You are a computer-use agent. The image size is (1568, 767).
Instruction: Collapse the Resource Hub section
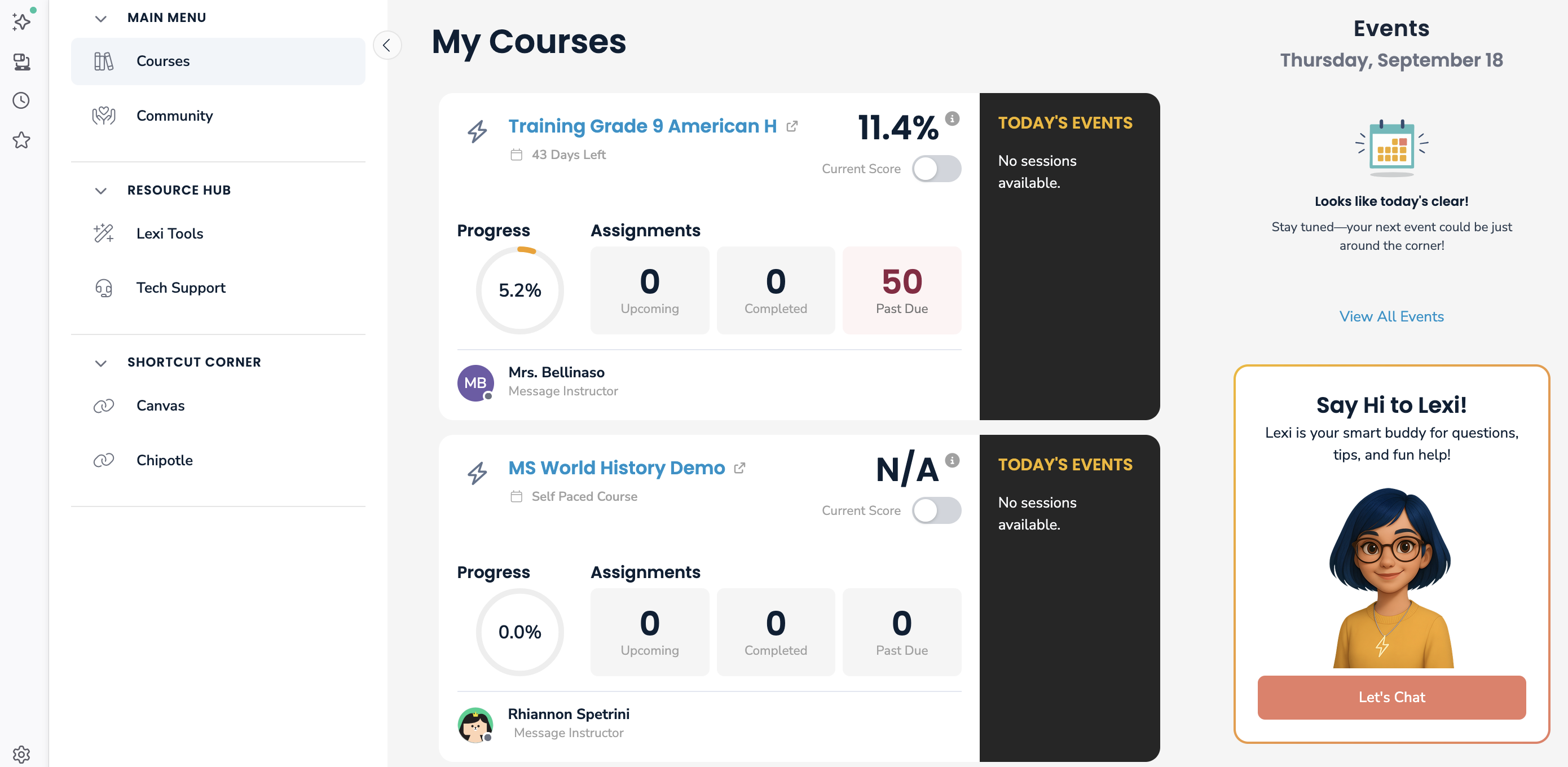click(x=101, y=191)
